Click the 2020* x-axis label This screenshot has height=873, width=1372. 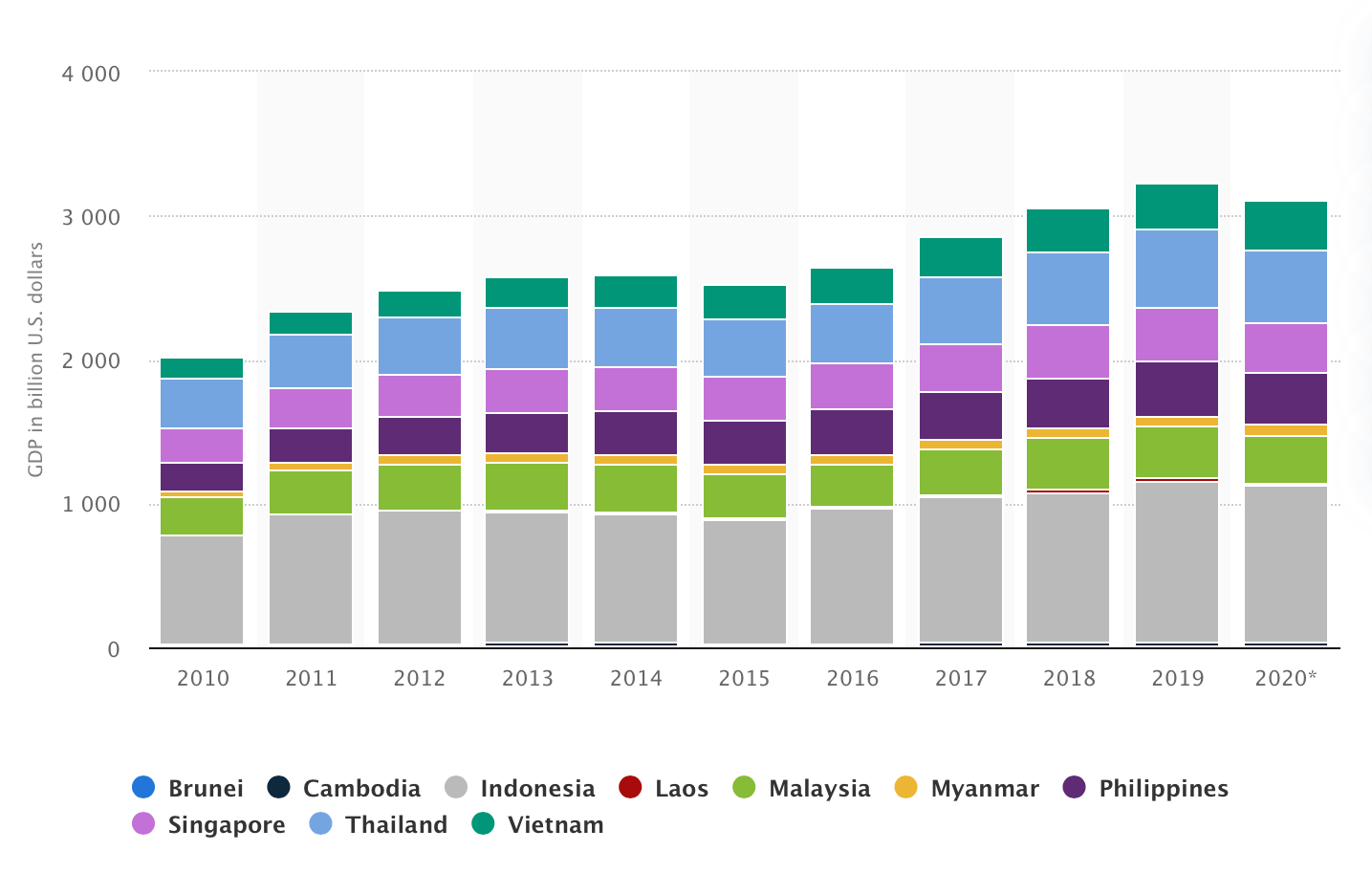[x=1286, y=678]
